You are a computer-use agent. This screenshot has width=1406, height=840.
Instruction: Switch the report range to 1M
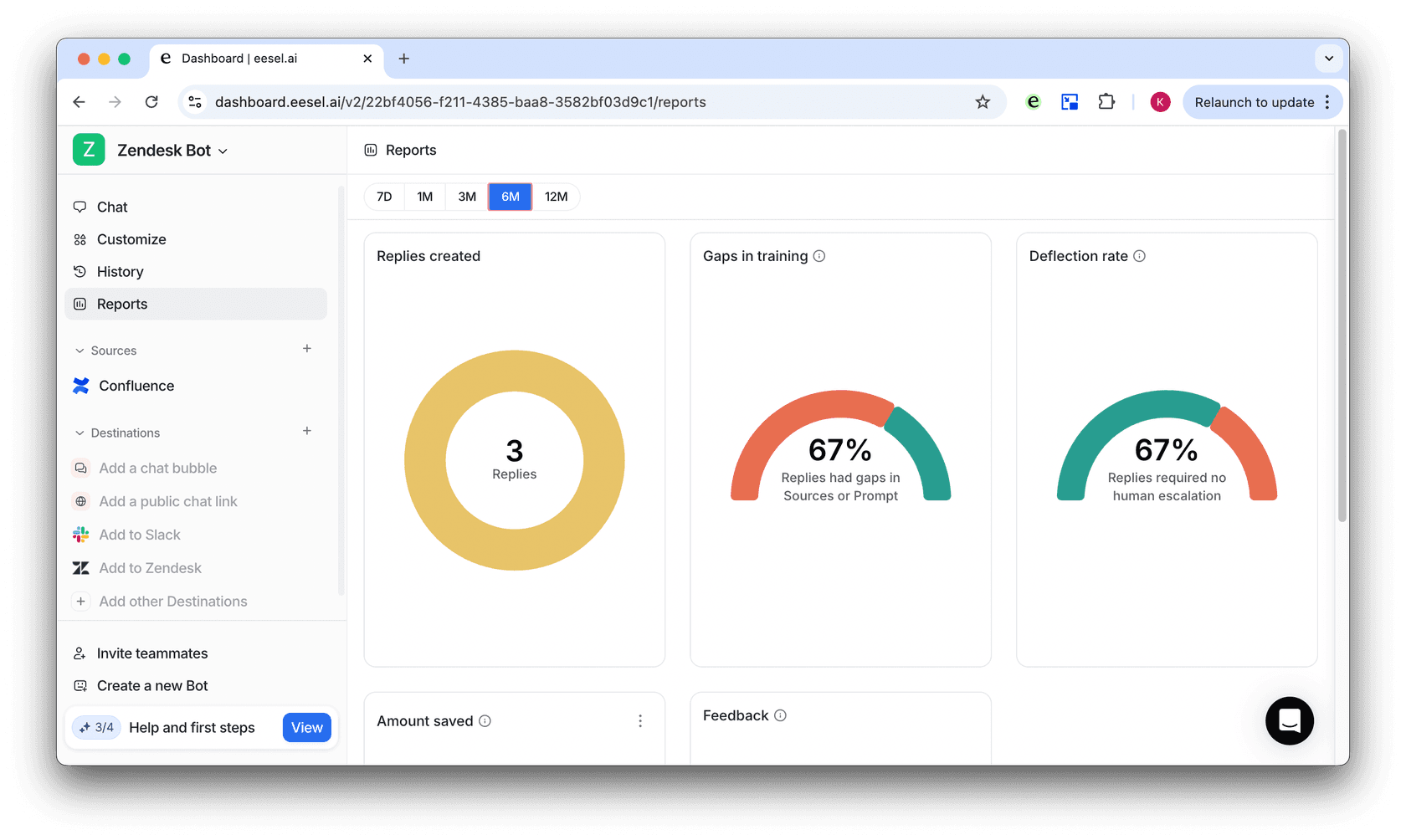(425, 197)
